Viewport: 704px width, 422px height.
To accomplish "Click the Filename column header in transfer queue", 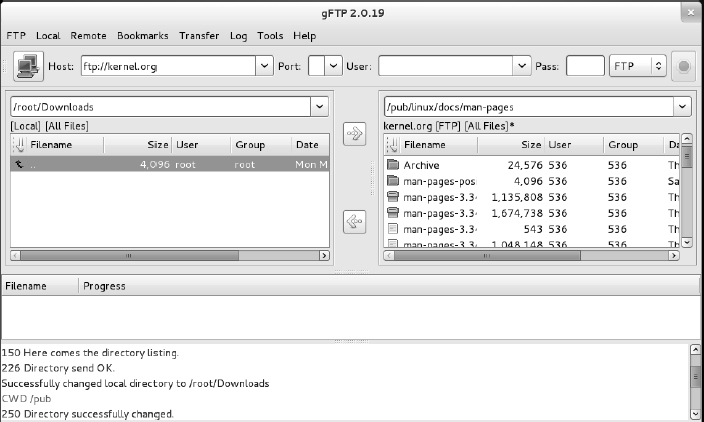I will pyautogui.click(x=40, y=286).
